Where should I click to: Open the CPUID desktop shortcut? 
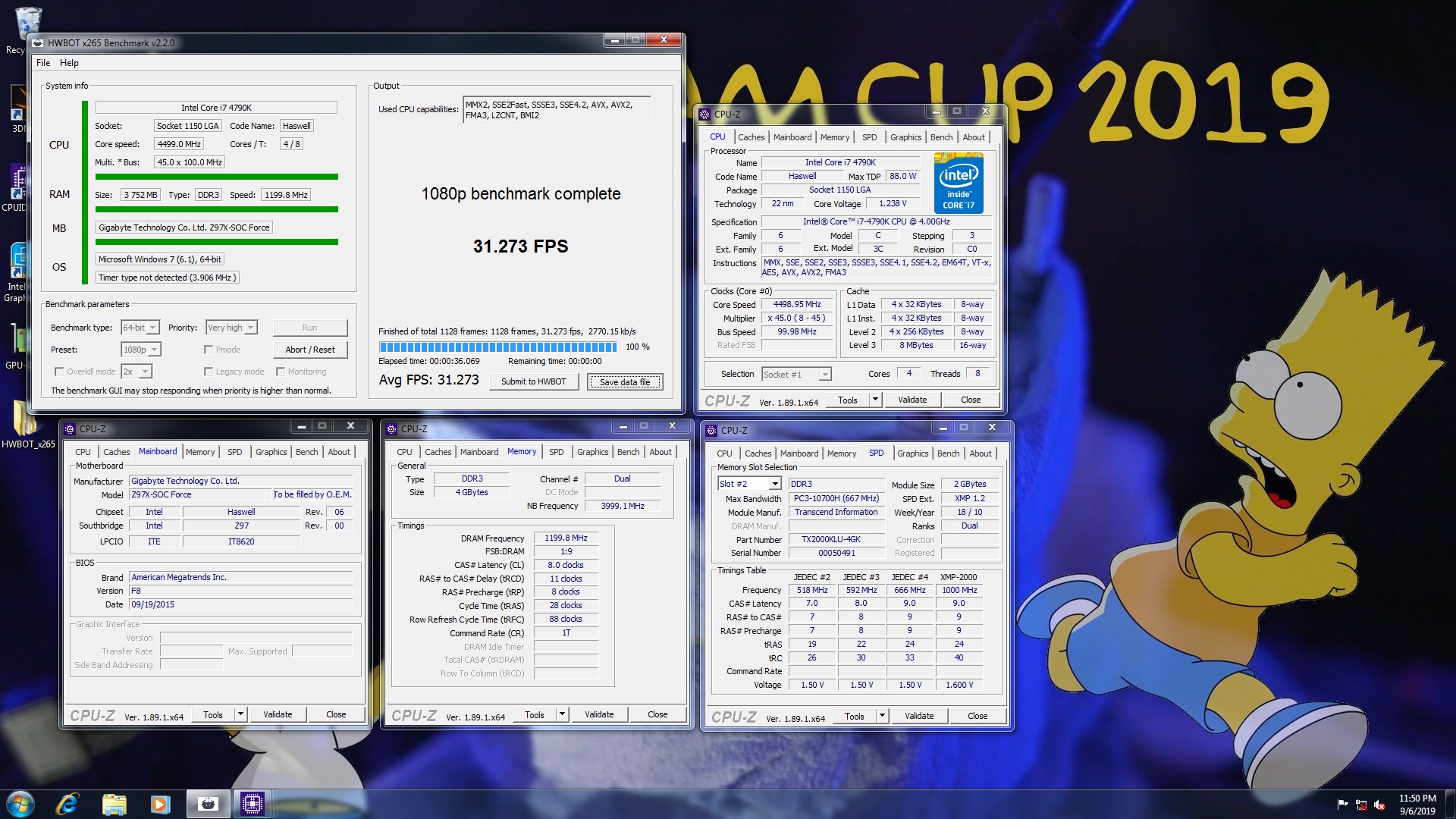15,188
